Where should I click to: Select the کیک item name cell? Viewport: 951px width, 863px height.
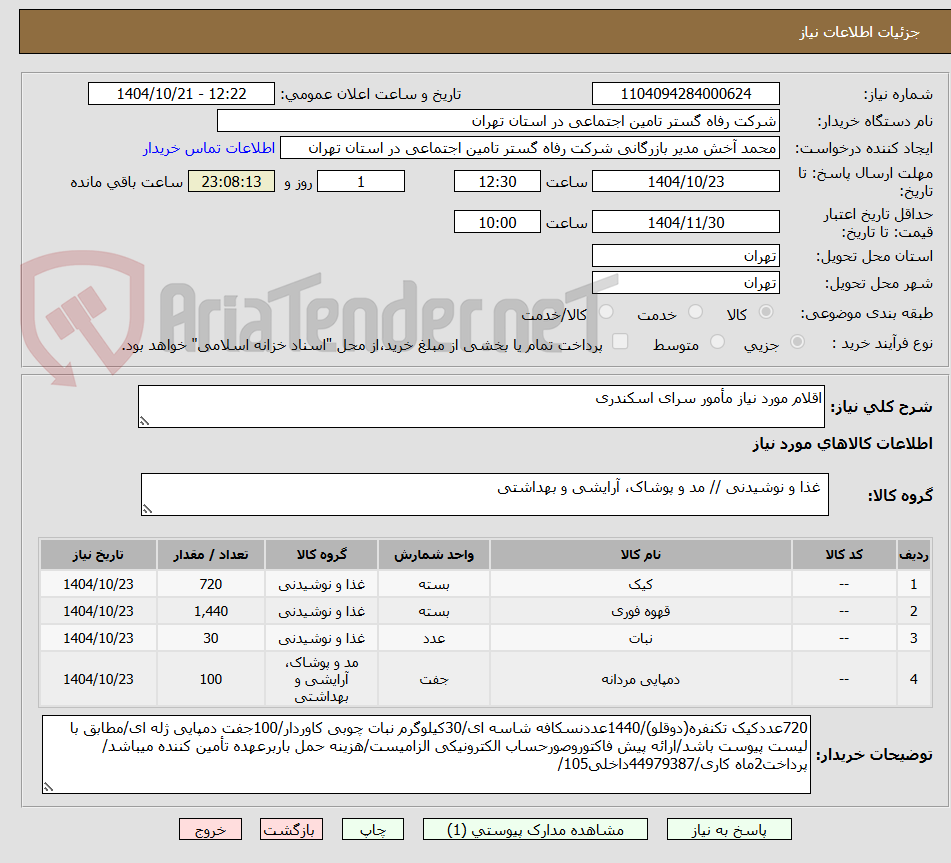pyautogui.click(x=640, y=584)
